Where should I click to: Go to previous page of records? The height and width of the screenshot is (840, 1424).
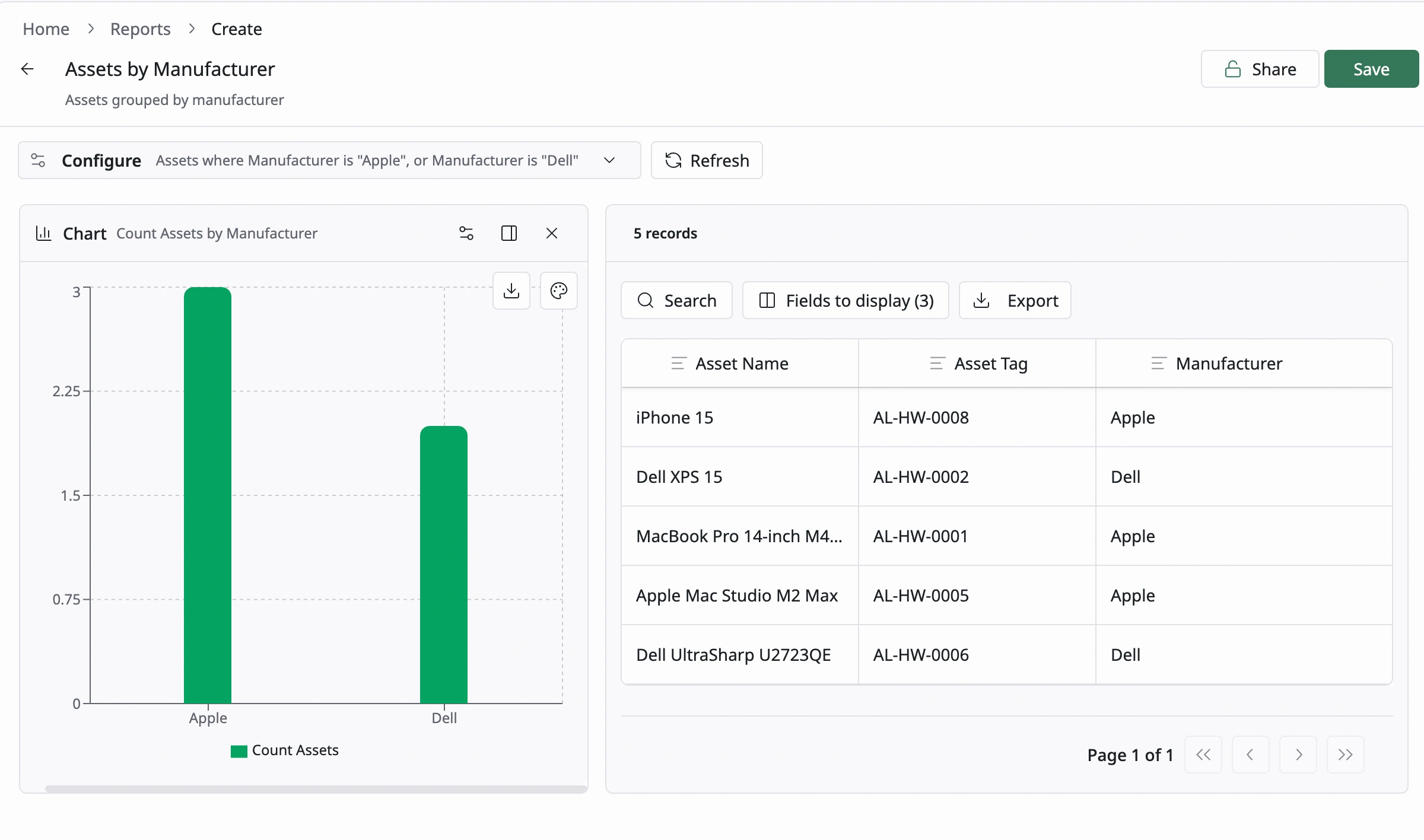click(1251, 755)
